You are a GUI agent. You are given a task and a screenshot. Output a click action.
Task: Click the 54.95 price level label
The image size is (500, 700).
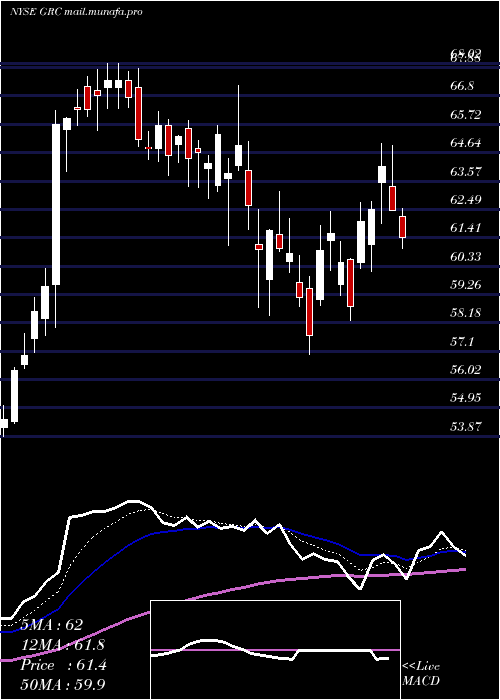tap(466, 398)
